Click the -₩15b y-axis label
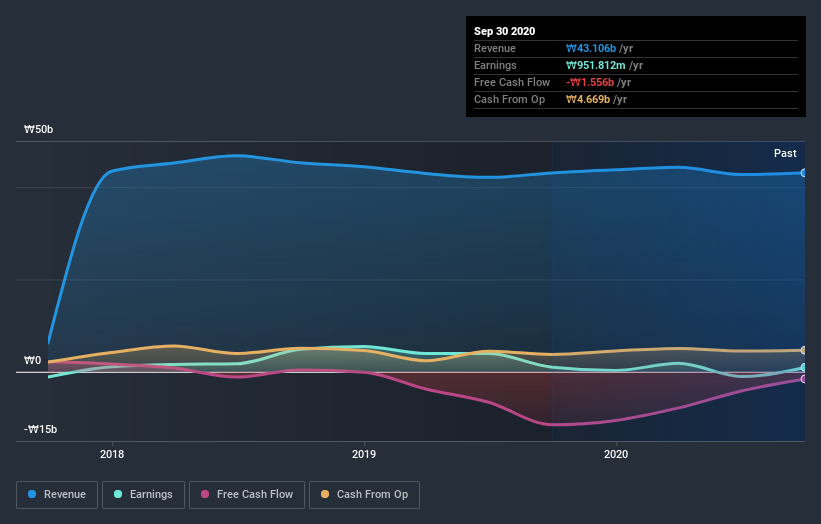Screen dimensions: 821x524 click(x=40, y=429)
